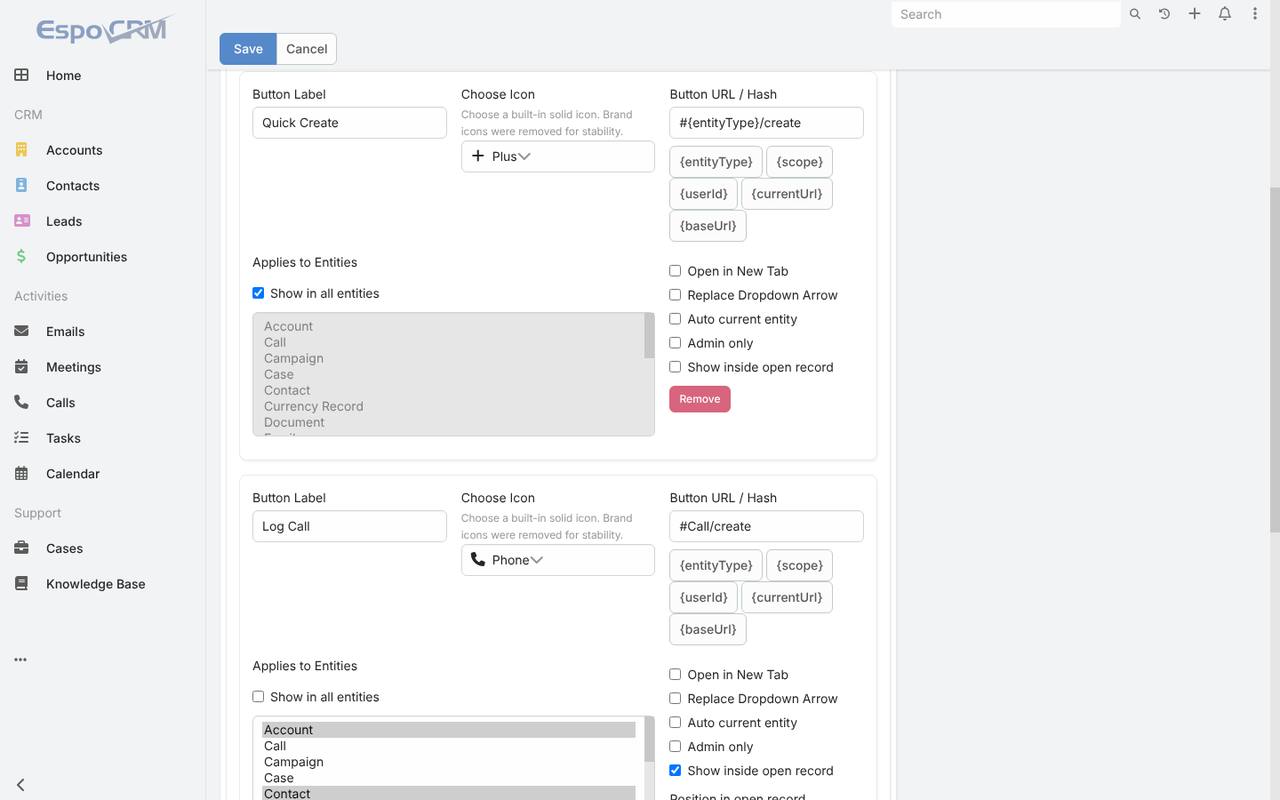Open the three-dot user menu in navbar
1280x800 pixels.
(1255, 14)
